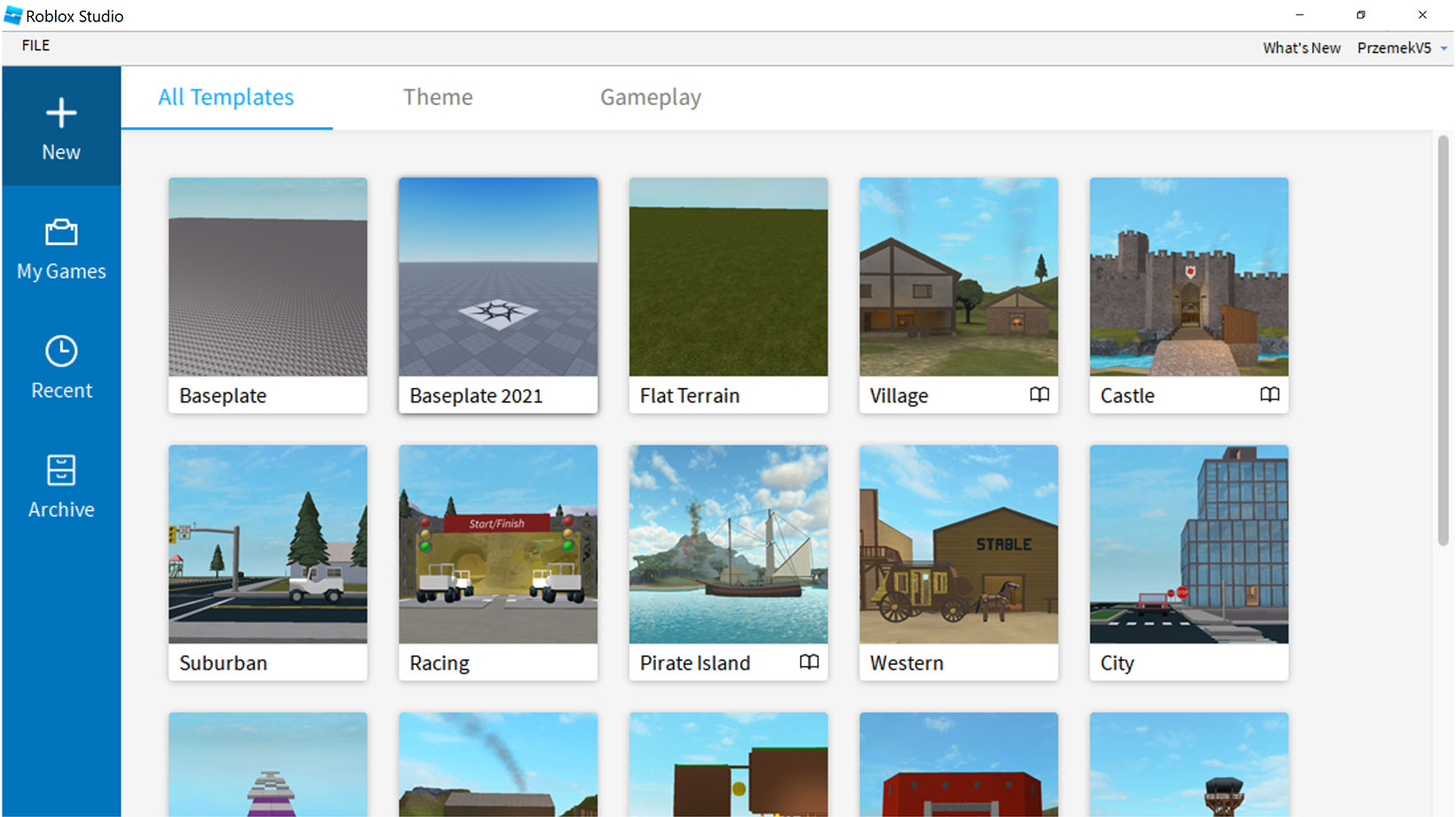Viewport: 1456px width, 817px height.
Task: Click the PrzemekV5 username
Action: 1394,48
